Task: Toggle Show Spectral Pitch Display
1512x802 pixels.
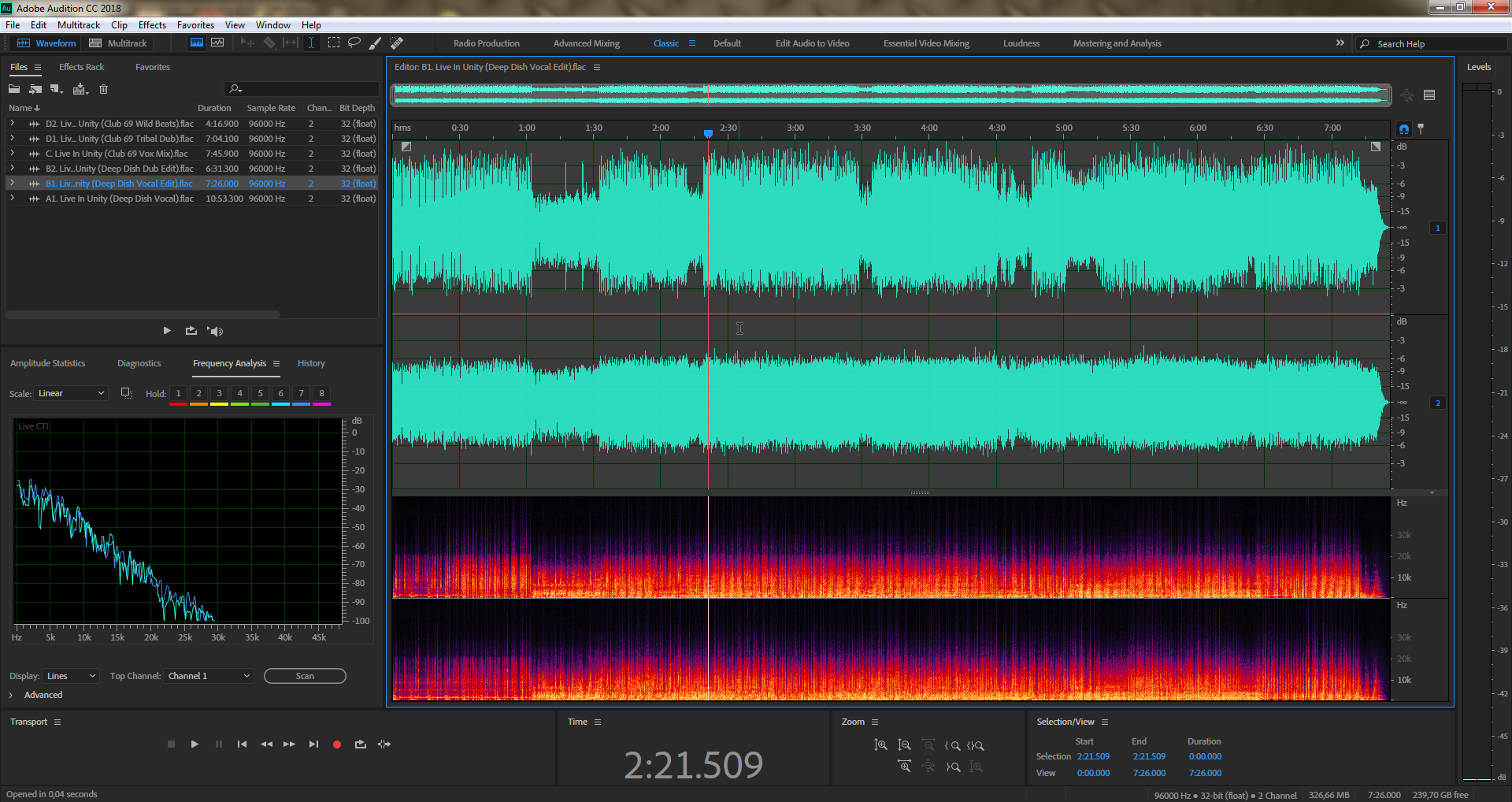Action: click(217, 43)
